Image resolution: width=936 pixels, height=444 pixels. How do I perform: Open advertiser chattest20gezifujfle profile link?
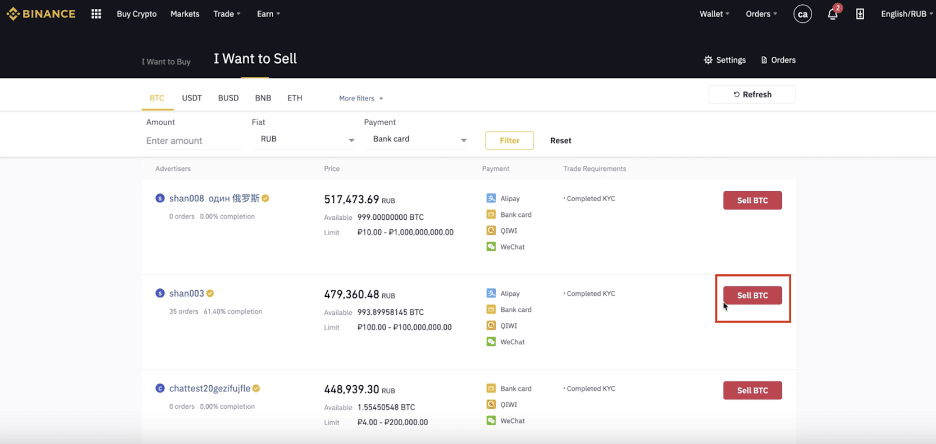(x=210, y=388)
